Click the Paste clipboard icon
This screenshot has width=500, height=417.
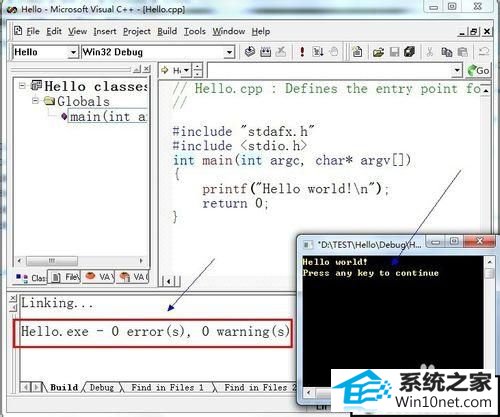pyautogui.click(x=463, y=52)
